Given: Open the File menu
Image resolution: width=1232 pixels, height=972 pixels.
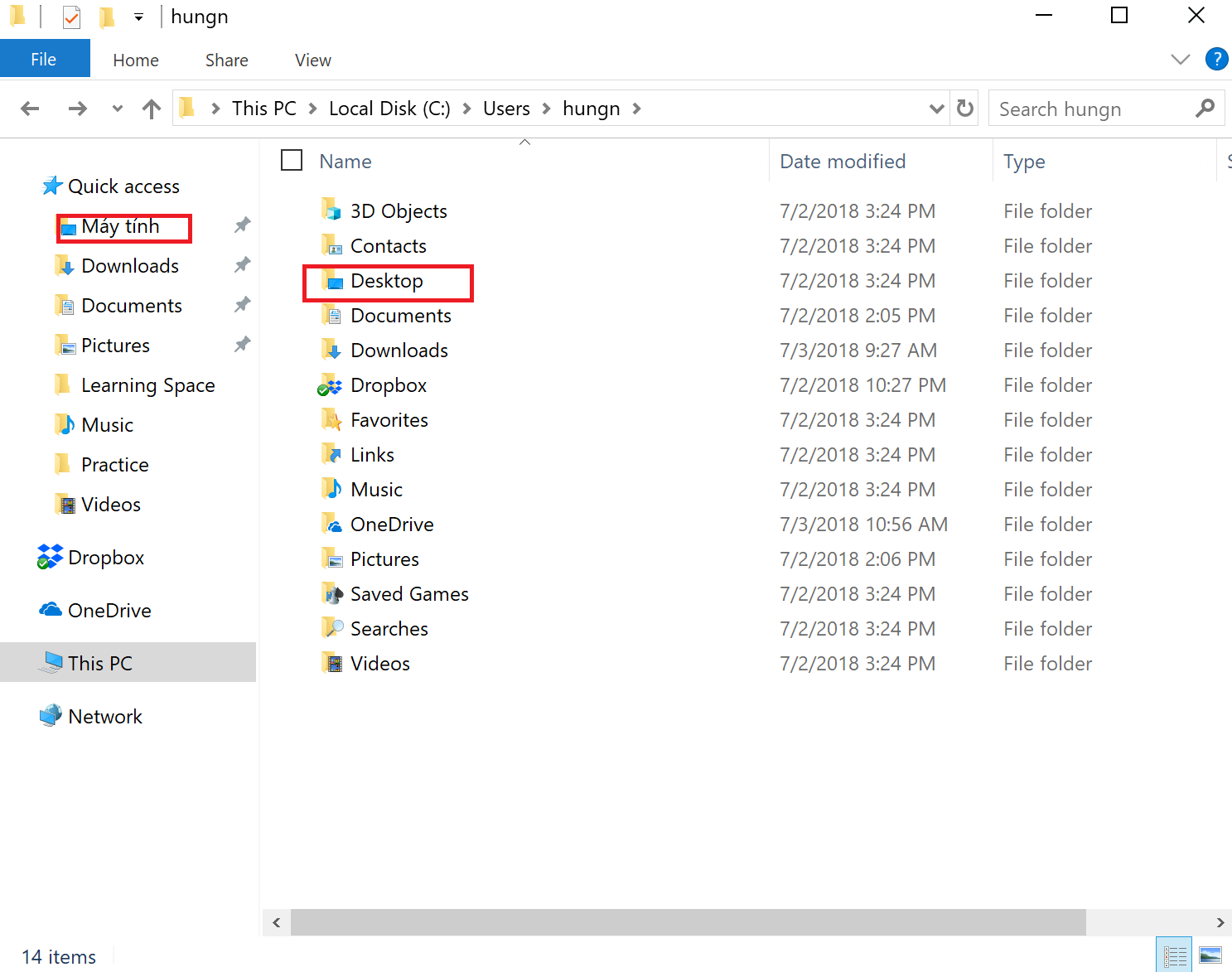Looking at the screenshot, I should [x=44, y=60].
